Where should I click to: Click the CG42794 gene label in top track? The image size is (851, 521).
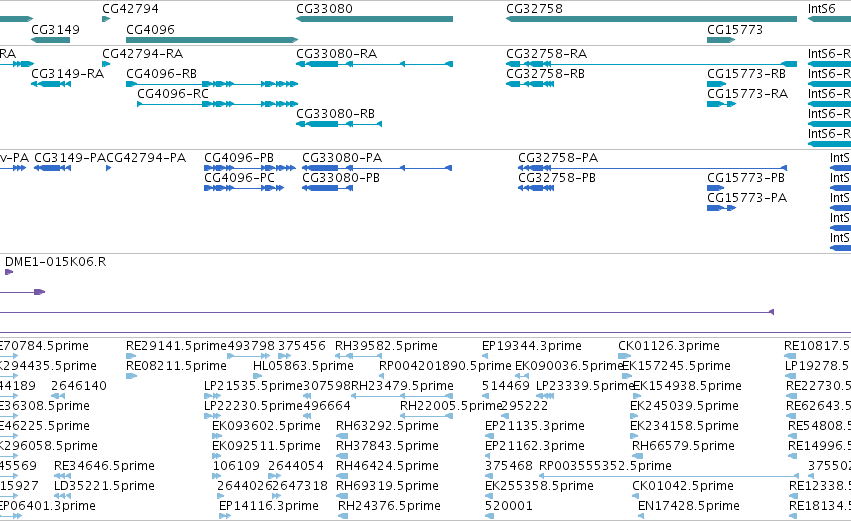pos(130,9)
